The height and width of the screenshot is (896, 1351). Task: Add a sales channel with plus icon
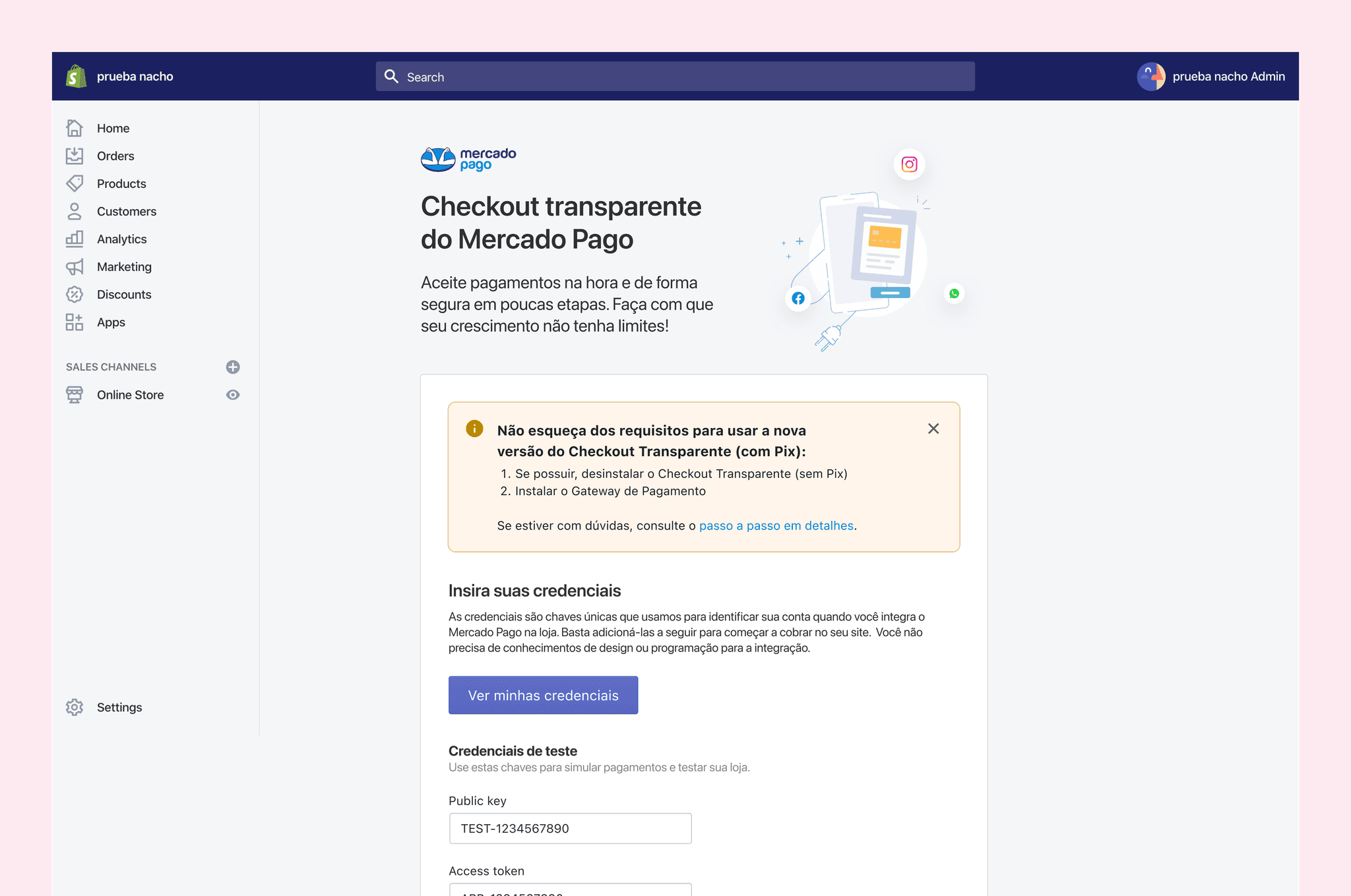pos(233,367)
